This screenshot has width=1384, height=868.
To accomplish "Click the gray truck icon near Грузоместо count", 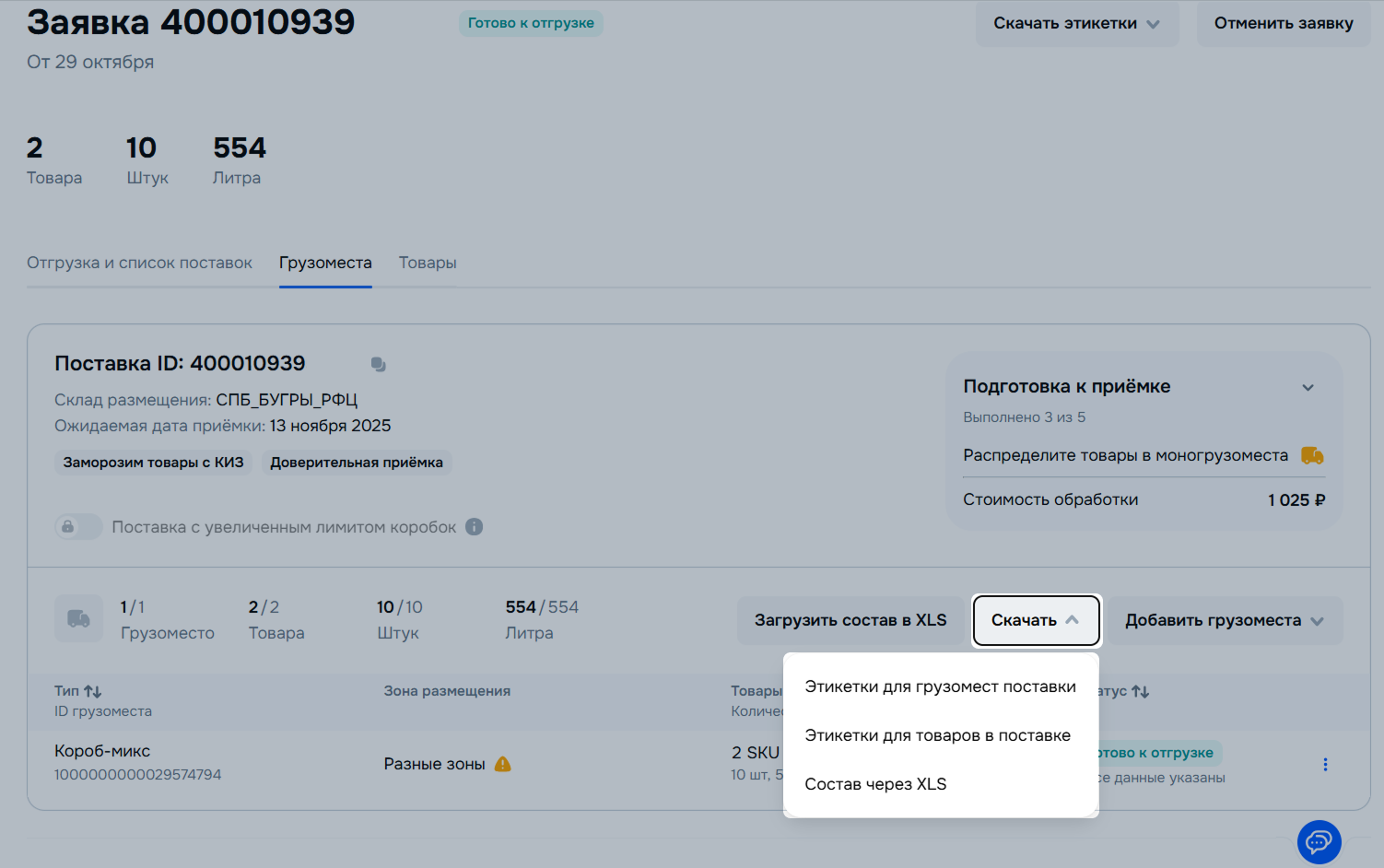I will (x=78, y=619).
